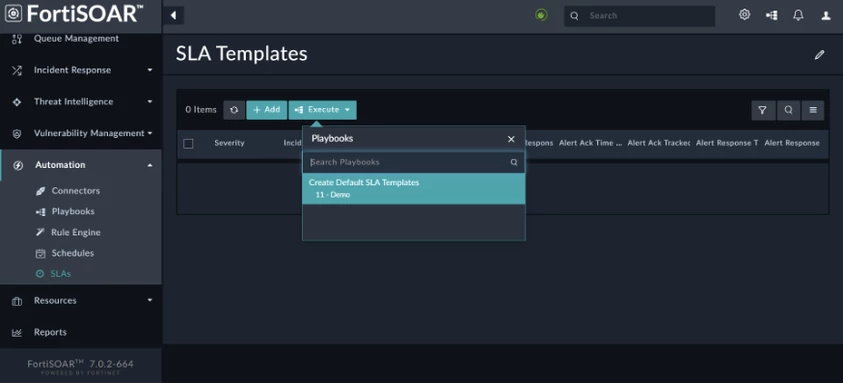843x384 pixels.
Task: Open the Execute dropdown button
Action: [x=323, y=110]
